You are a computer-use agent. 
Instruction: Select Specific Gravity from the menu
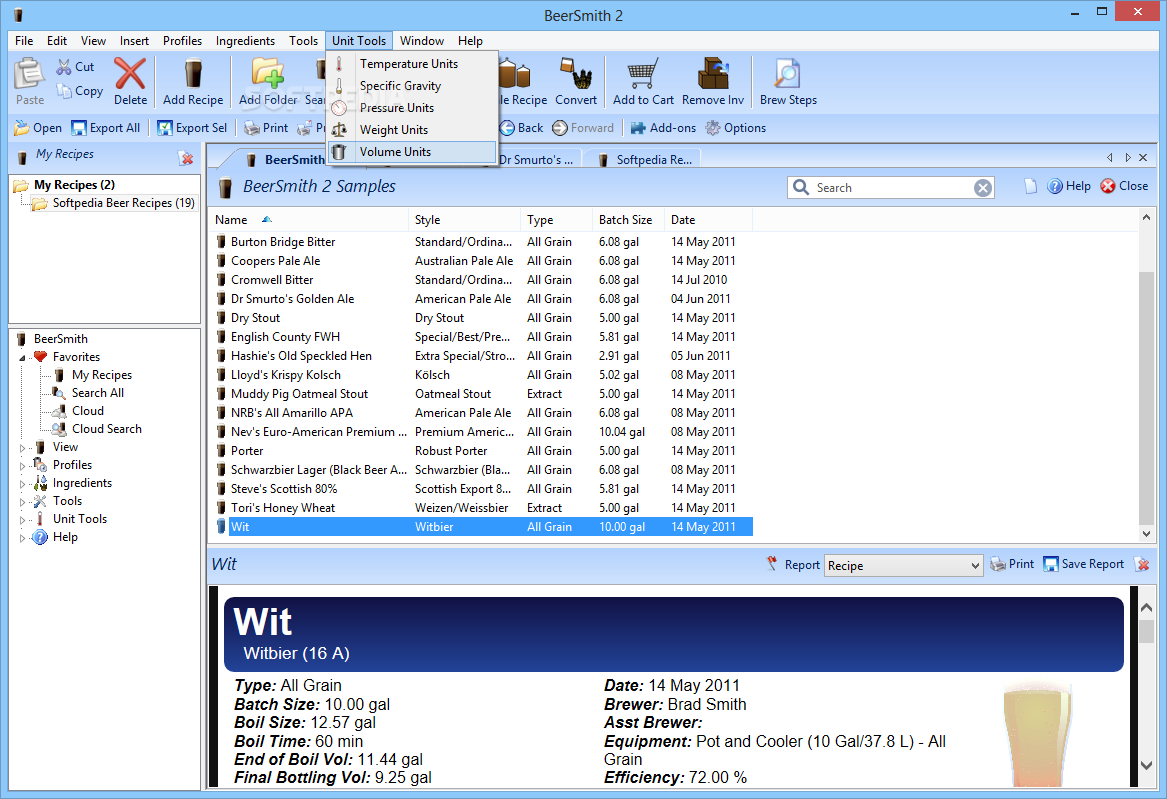(x=412, y=86)
